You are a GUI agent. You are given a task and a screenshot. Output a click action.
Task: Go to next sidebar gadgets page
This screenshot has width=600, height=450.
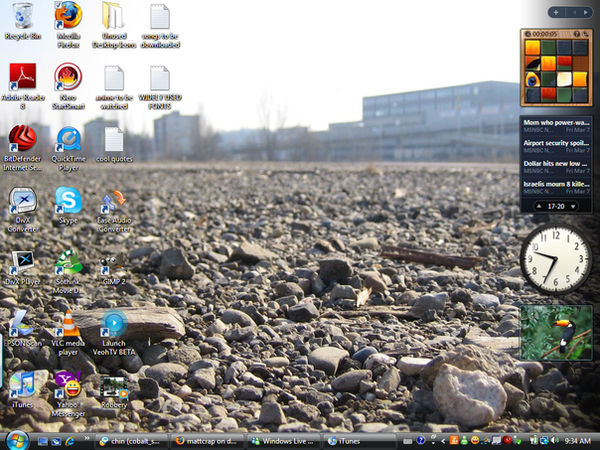(x=585, y=13)
